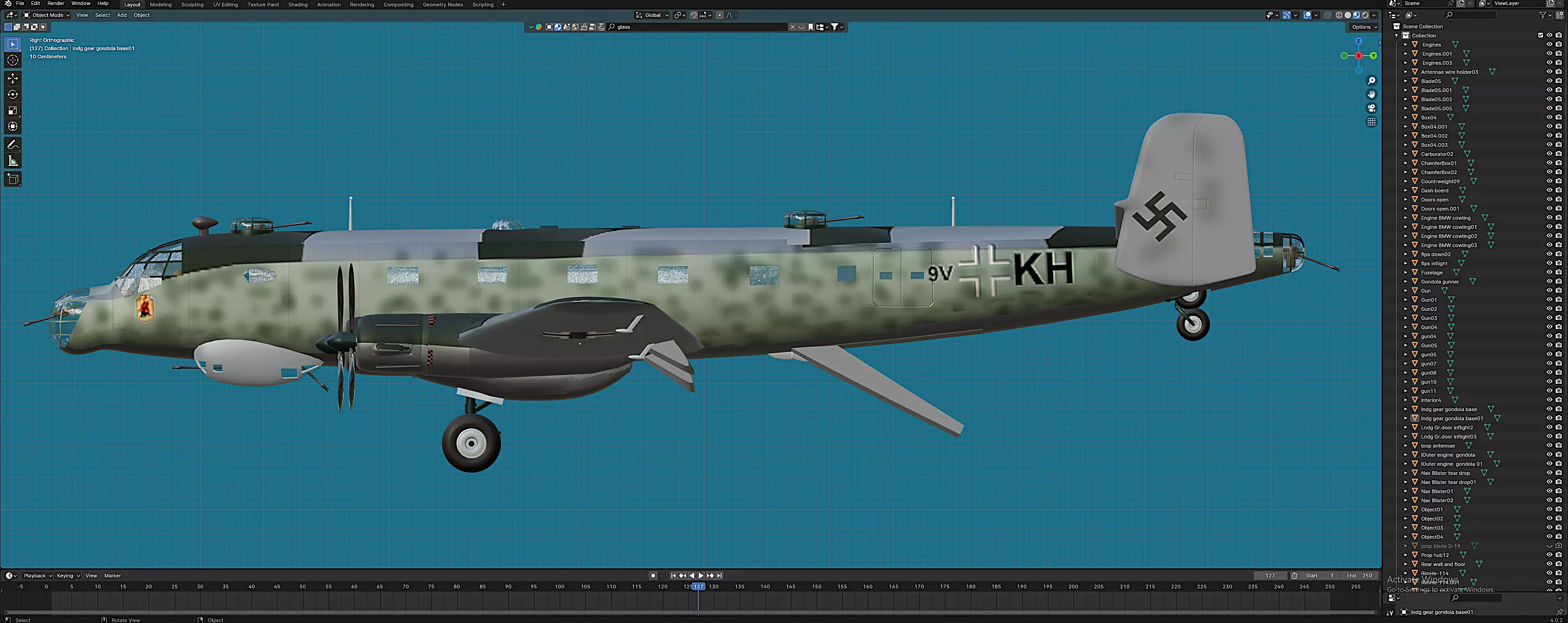Select the Transform tool

[x=13, y=127]
